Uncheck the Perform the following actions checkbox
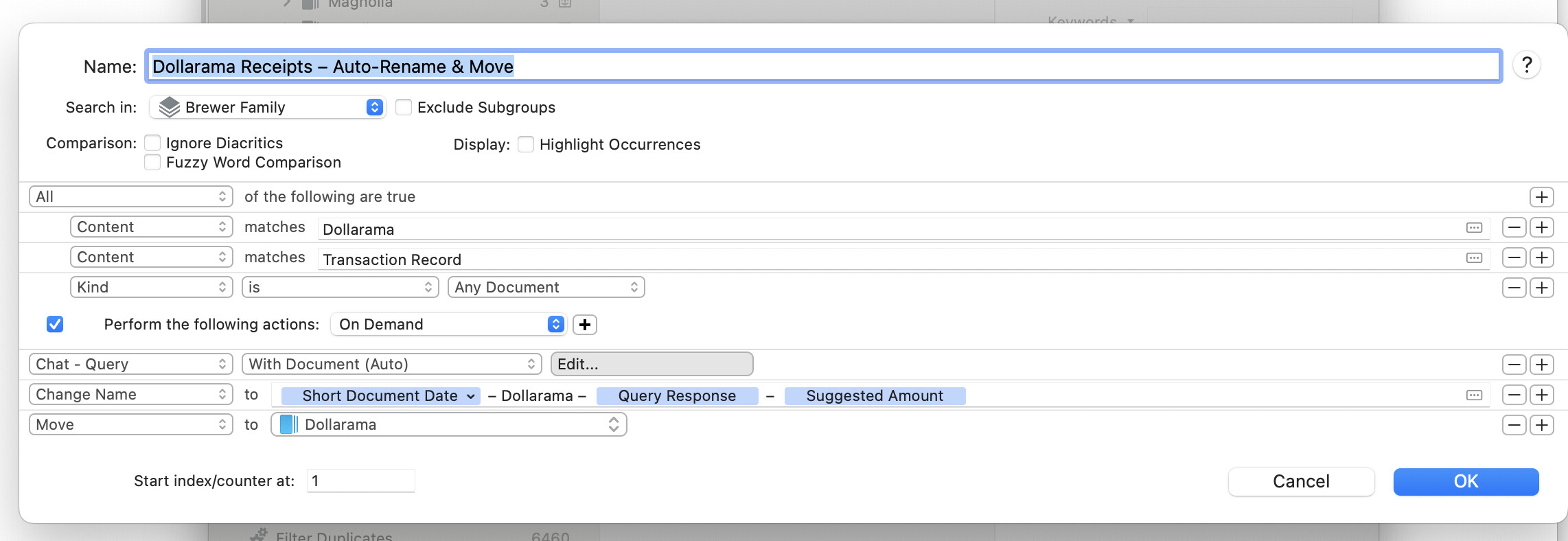The image size is (1568, 541). [55, 324]
